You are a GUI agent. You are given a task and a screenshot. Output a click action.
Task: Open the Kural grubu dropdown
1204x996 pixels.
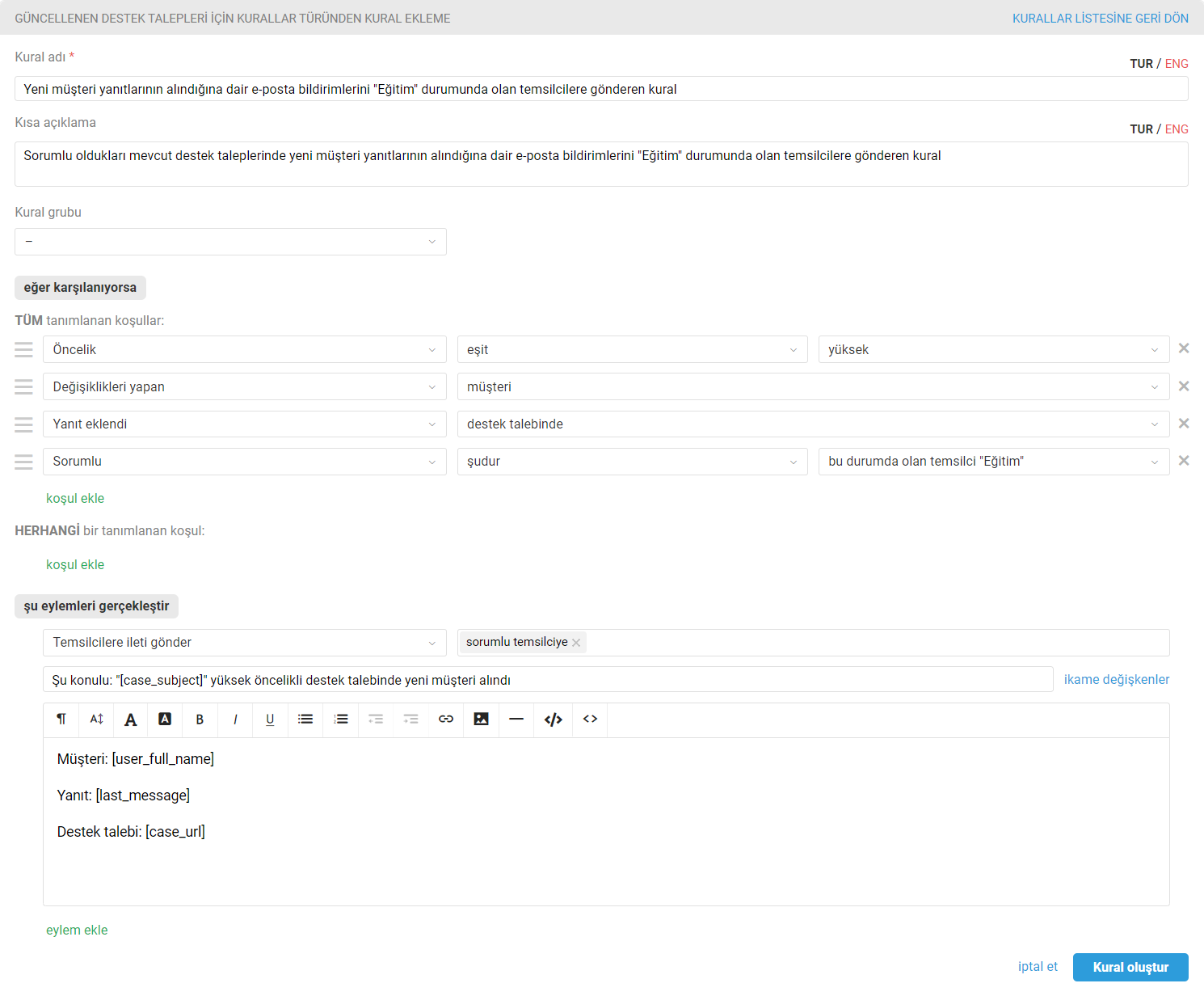230,242
